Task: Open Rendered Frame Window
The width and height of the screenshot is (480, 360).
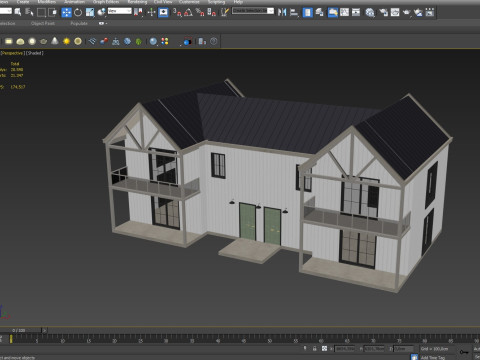Action: click(395, 13)
